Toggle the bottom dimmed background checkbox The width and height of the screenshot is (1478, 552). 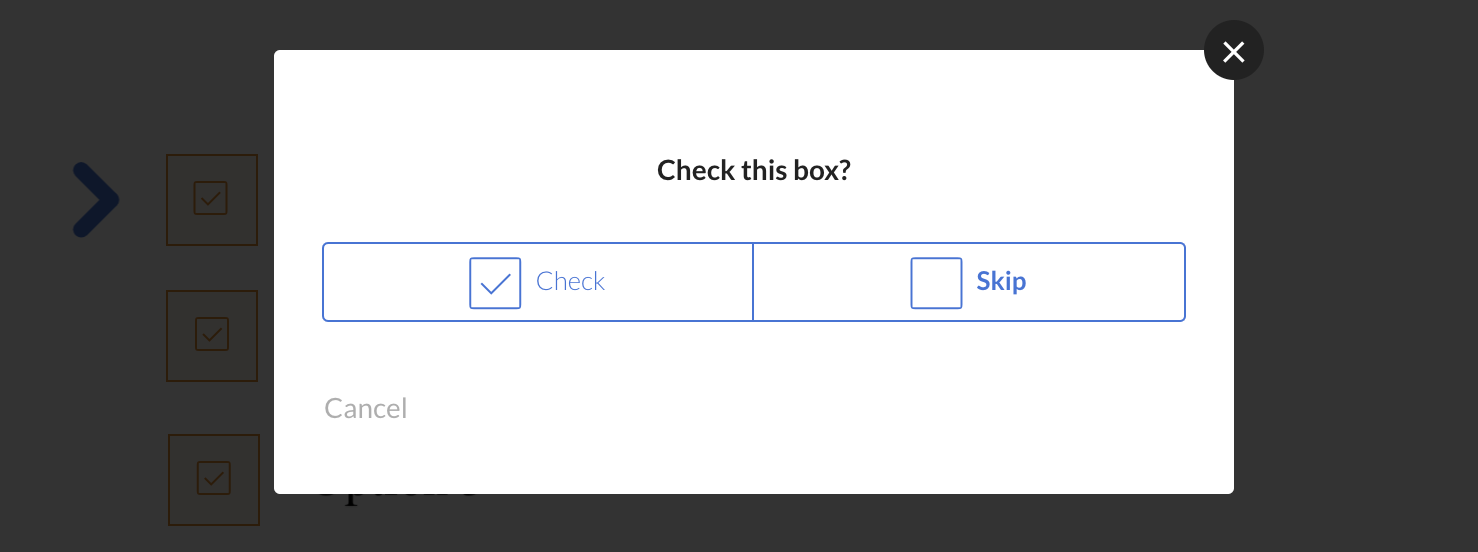coord(214,478)
